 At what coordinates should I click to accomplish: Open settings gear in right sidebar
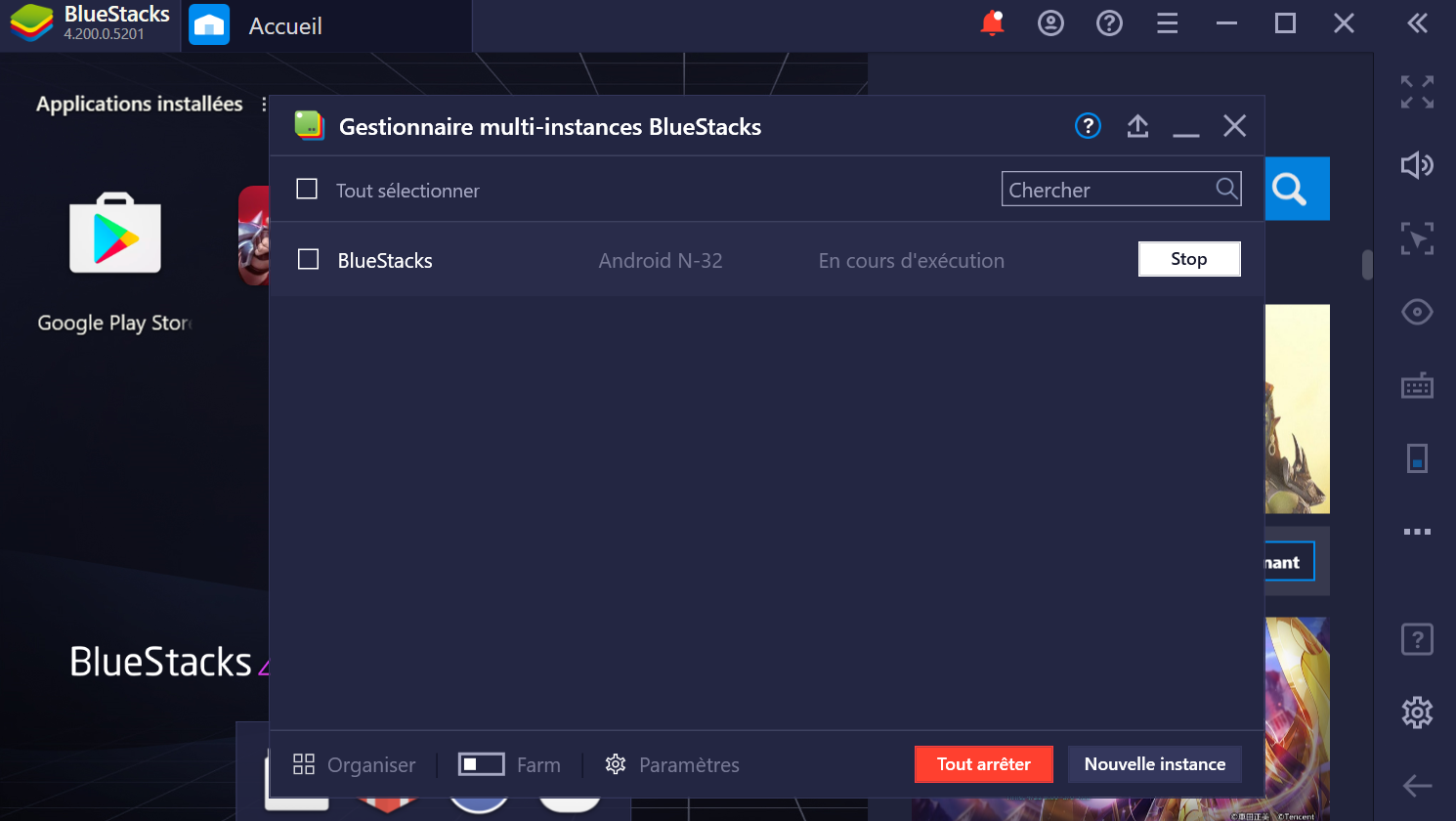(x=1417, y=713)
